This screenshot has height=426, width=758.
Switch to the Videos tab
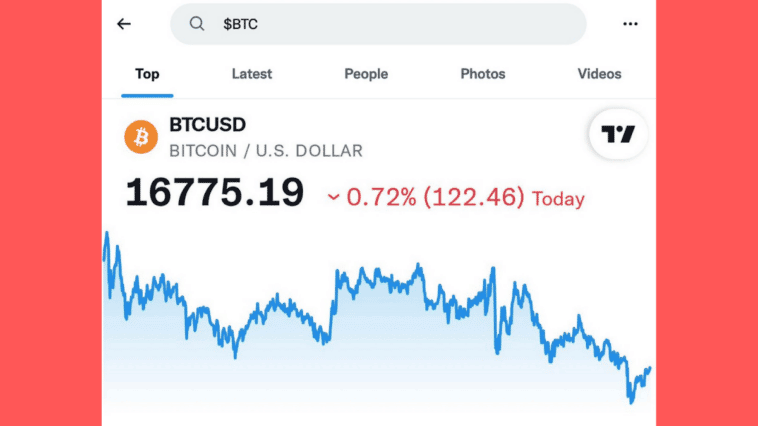tap(599, 74)
